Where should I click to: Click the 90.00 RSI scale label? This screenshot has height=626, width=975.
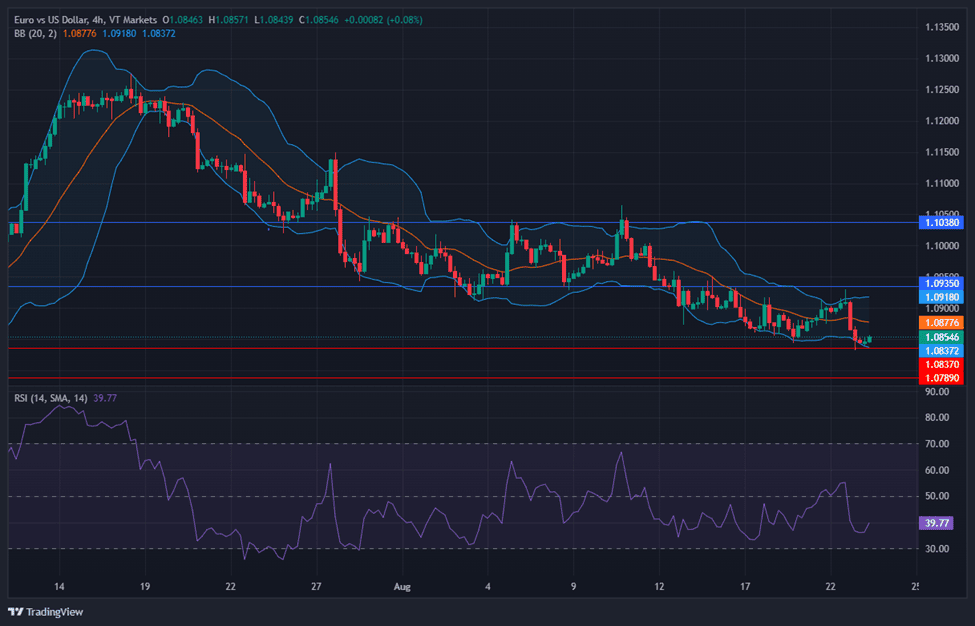click(936, 391)
